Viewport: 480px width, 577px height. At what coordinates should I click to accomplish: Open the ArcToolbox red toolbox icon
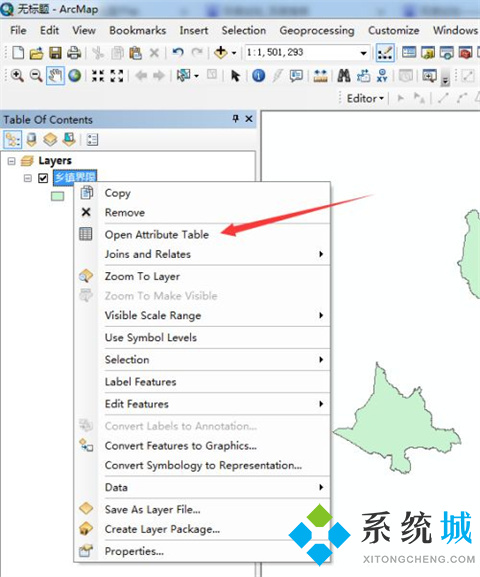465,53
